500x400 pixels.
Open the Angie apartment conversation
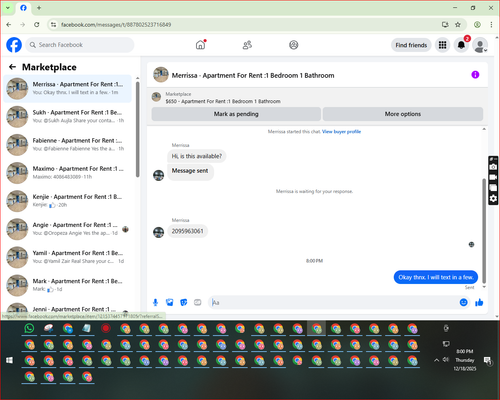tap(68, 229)
